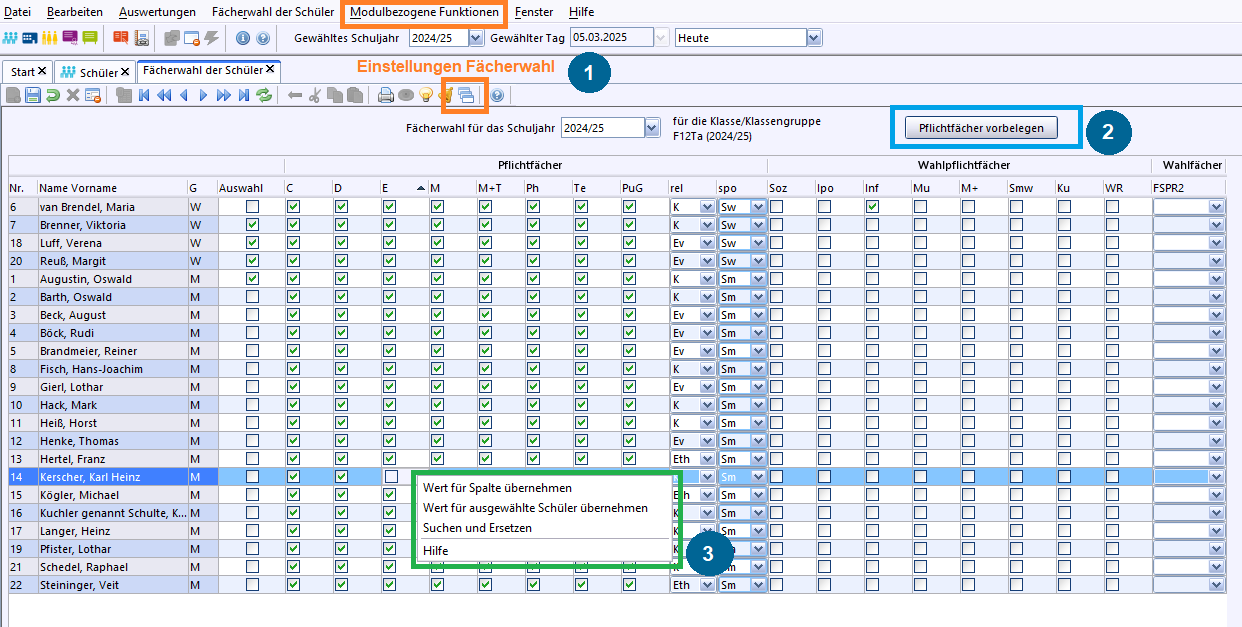Open Gewähltes Schuljahr dropdown
Viewport: 1242px width, 627px height.
click(476, 38)
